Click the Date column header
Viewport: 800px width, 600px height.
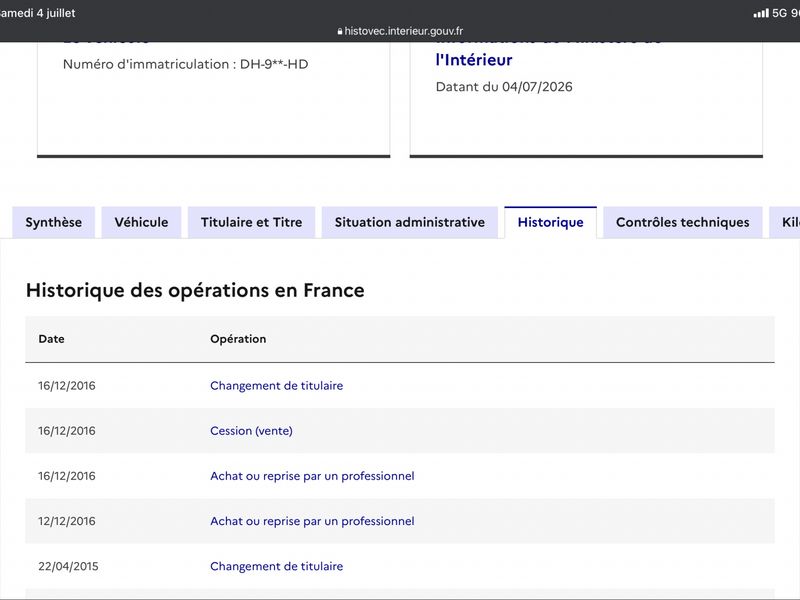click(52, 339)
